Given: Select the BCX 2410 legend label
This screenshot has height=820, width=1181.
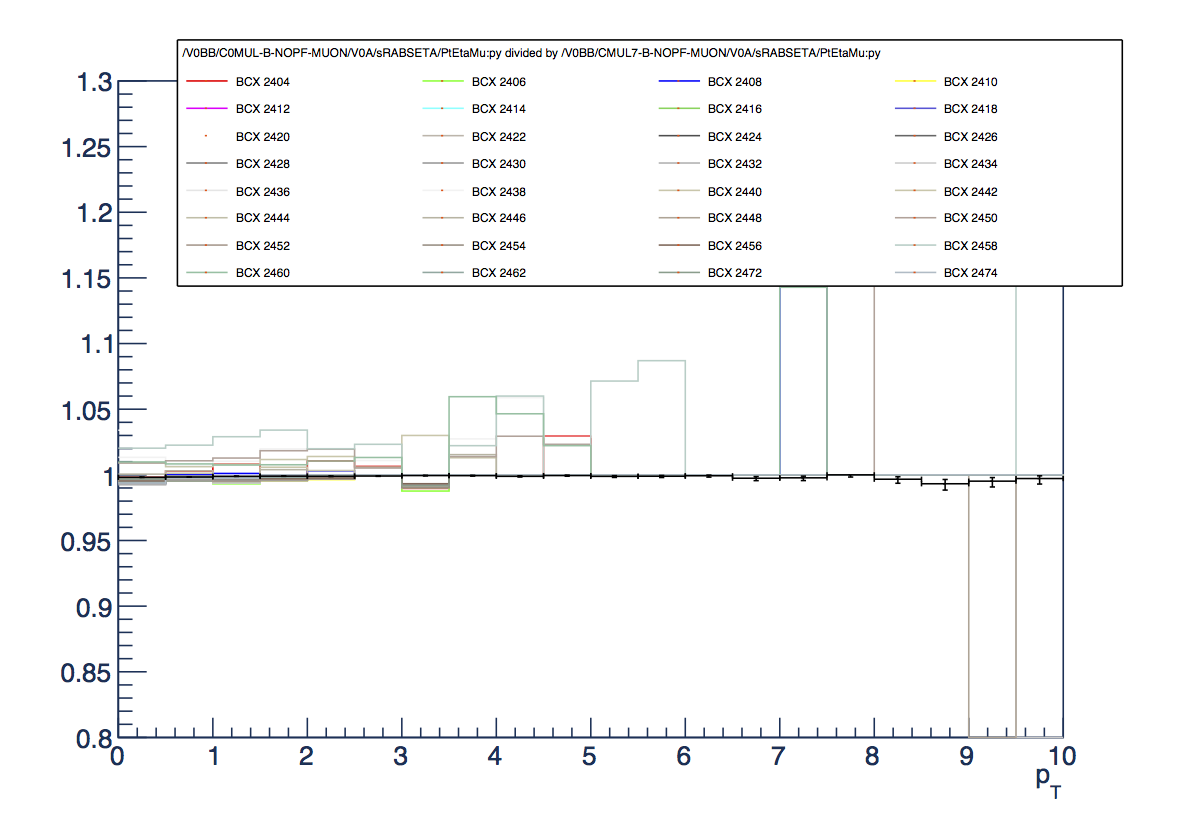Looking at the screenshot, I should (x=970, y=81).
